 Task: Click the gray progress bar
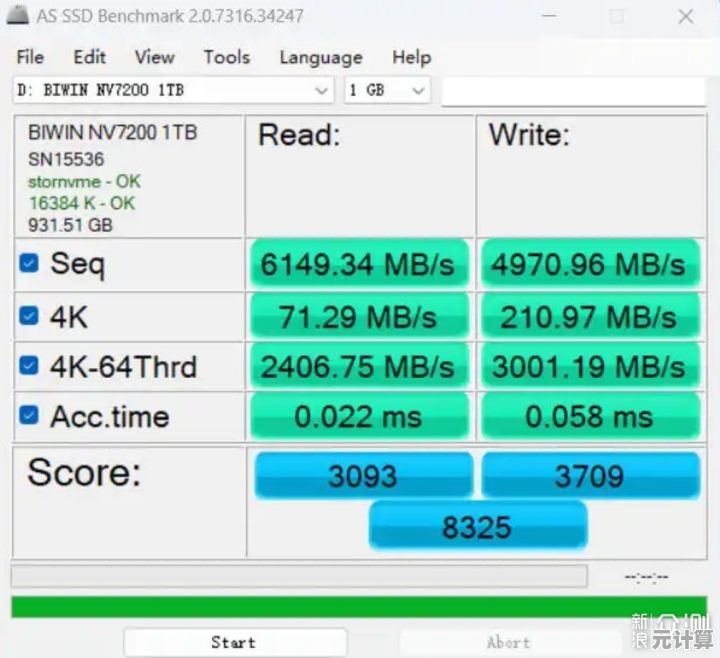299,576
